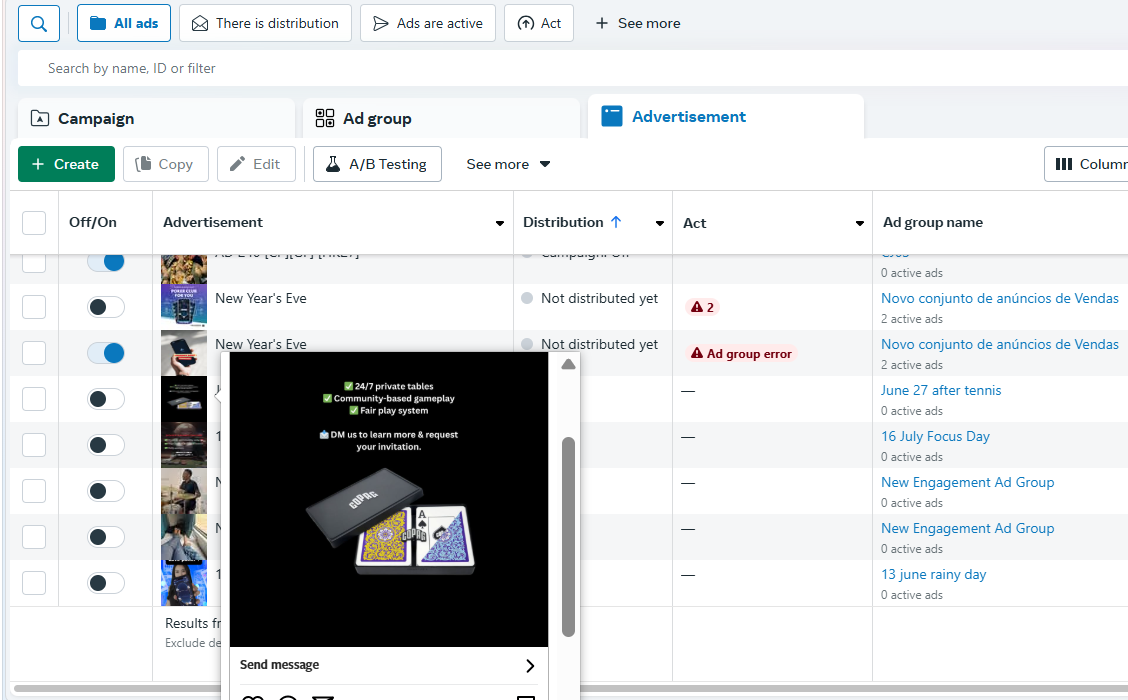This screenshot has width=1128, height=700.
Task: Open the Advertisement column dropdown arrow
Action: [x=499, y=224]
